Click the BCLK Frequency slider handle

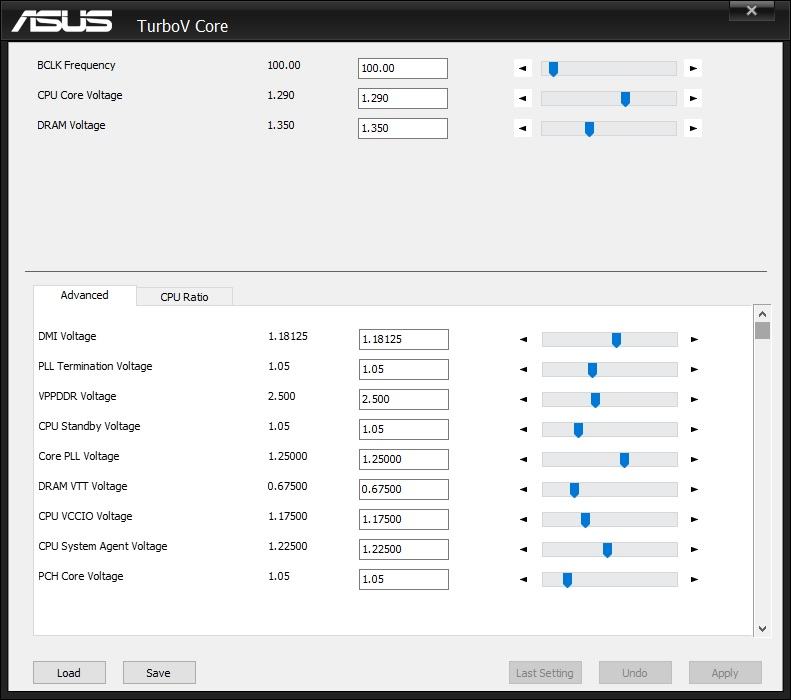pyautogui.click(x=553, y=69)
